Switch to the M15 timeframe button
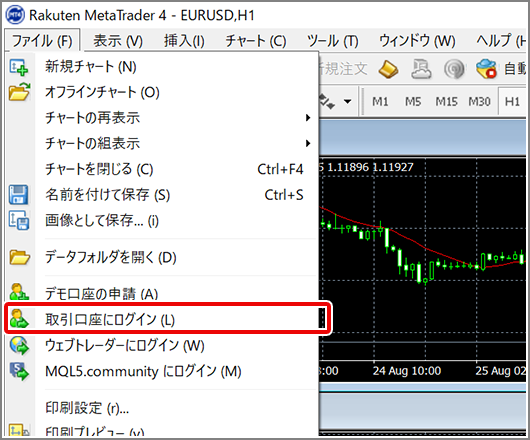The width and height of the screenshot is (530, 440). [x=446, y=101]
